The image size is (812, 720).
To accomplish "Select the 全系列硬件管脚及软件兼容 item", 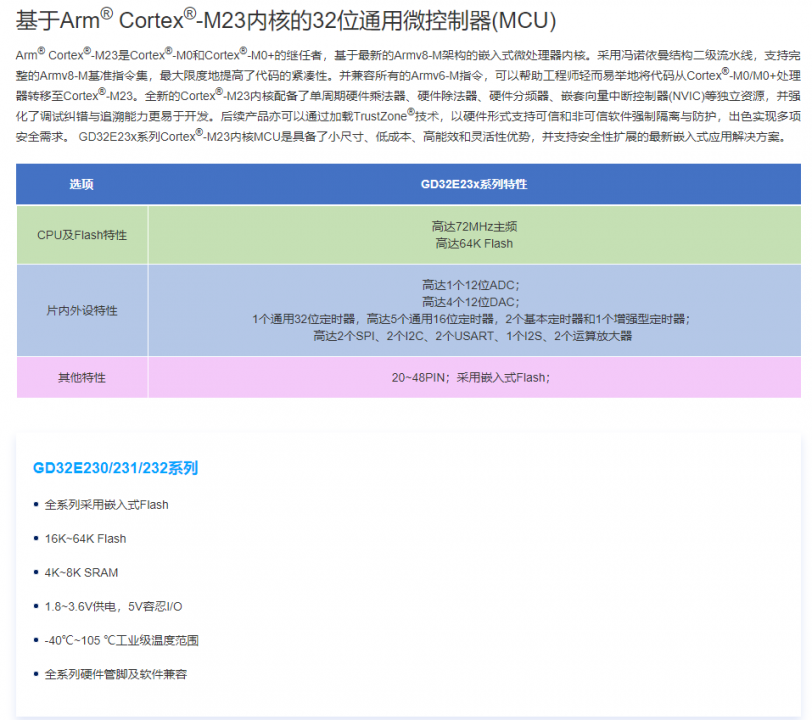I will tap(116, 674).
